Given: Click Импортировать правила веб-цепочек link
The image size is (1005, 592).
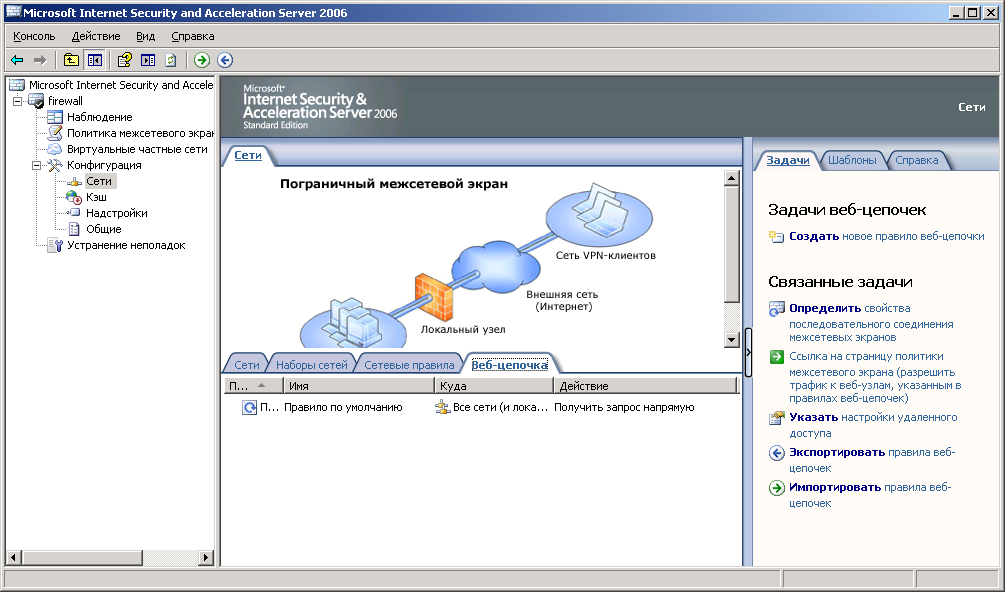Looking at the screenshot, I should click(870, 495).
